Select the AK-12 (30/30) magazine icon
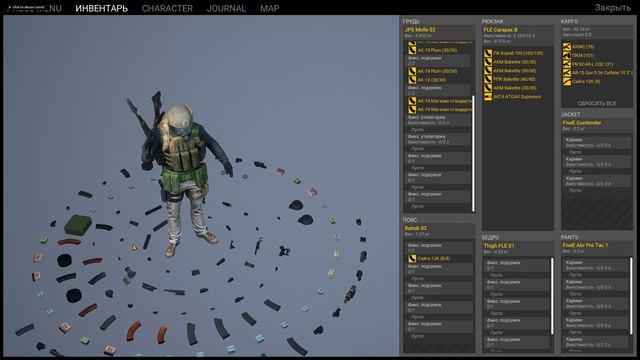Screen dimensions: 640x360 [x=412, y=80]
